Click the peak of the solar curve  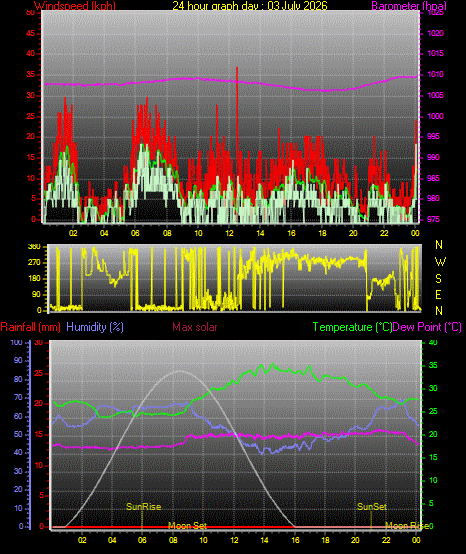(x=180, y=371)
